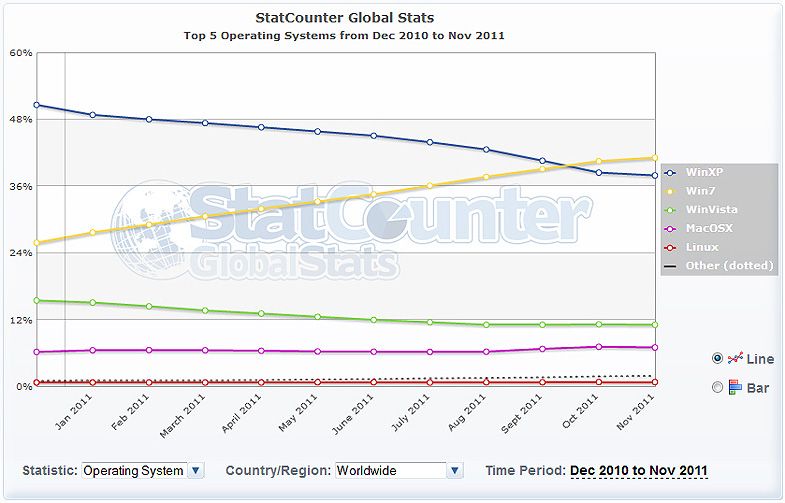Click the WinXP legend marker
The image size is (785, 503).
[x=669, y=172]
